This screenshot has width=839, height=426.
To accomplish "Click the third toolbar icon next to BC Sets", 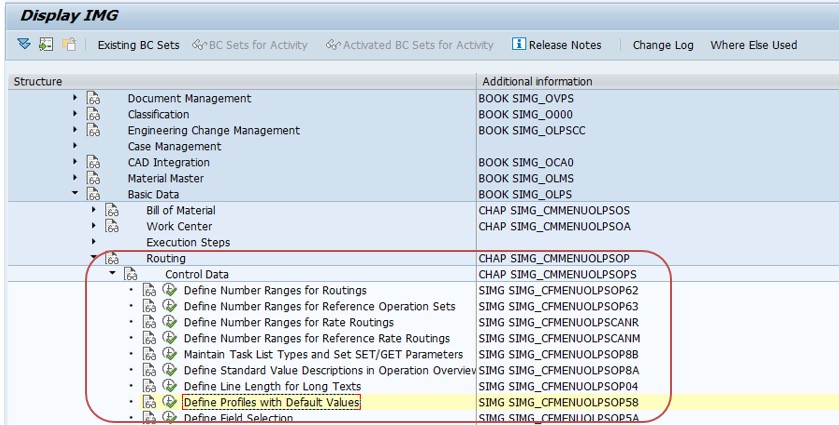I will coord(69,44).
